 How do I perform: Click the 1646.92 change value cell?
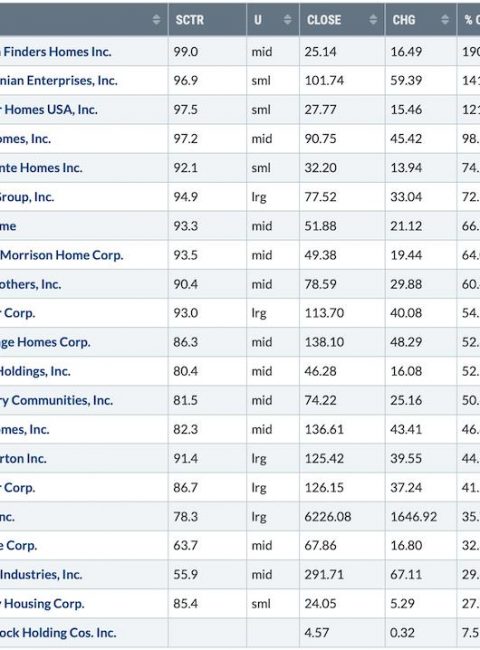tap(414, 517)
